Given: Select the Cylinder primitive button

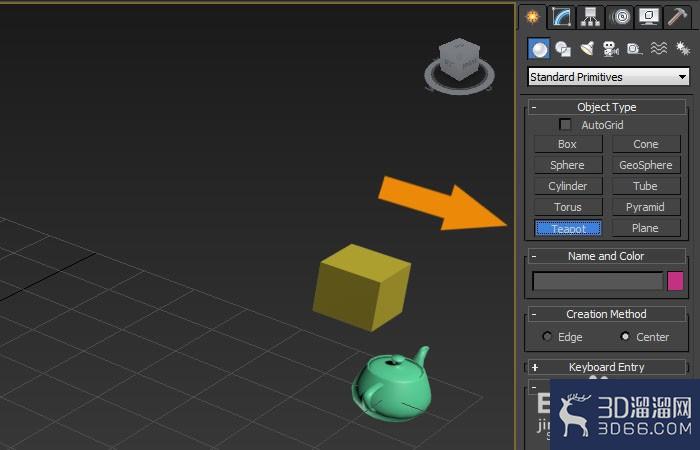Looking at the screenshot, I should pyautogui.click(x=568, y=186).
